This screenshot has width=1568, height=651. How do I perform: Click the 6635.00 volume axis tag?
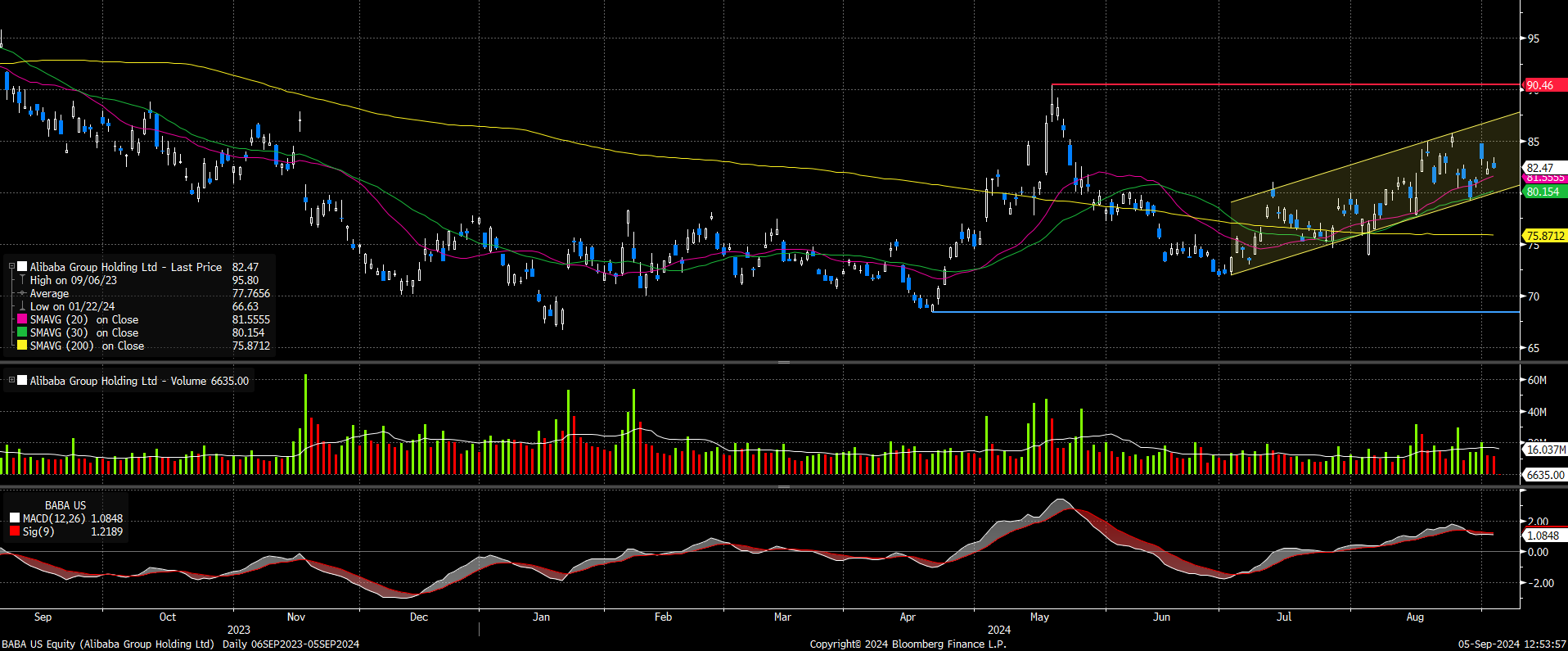pos(1545,475)
